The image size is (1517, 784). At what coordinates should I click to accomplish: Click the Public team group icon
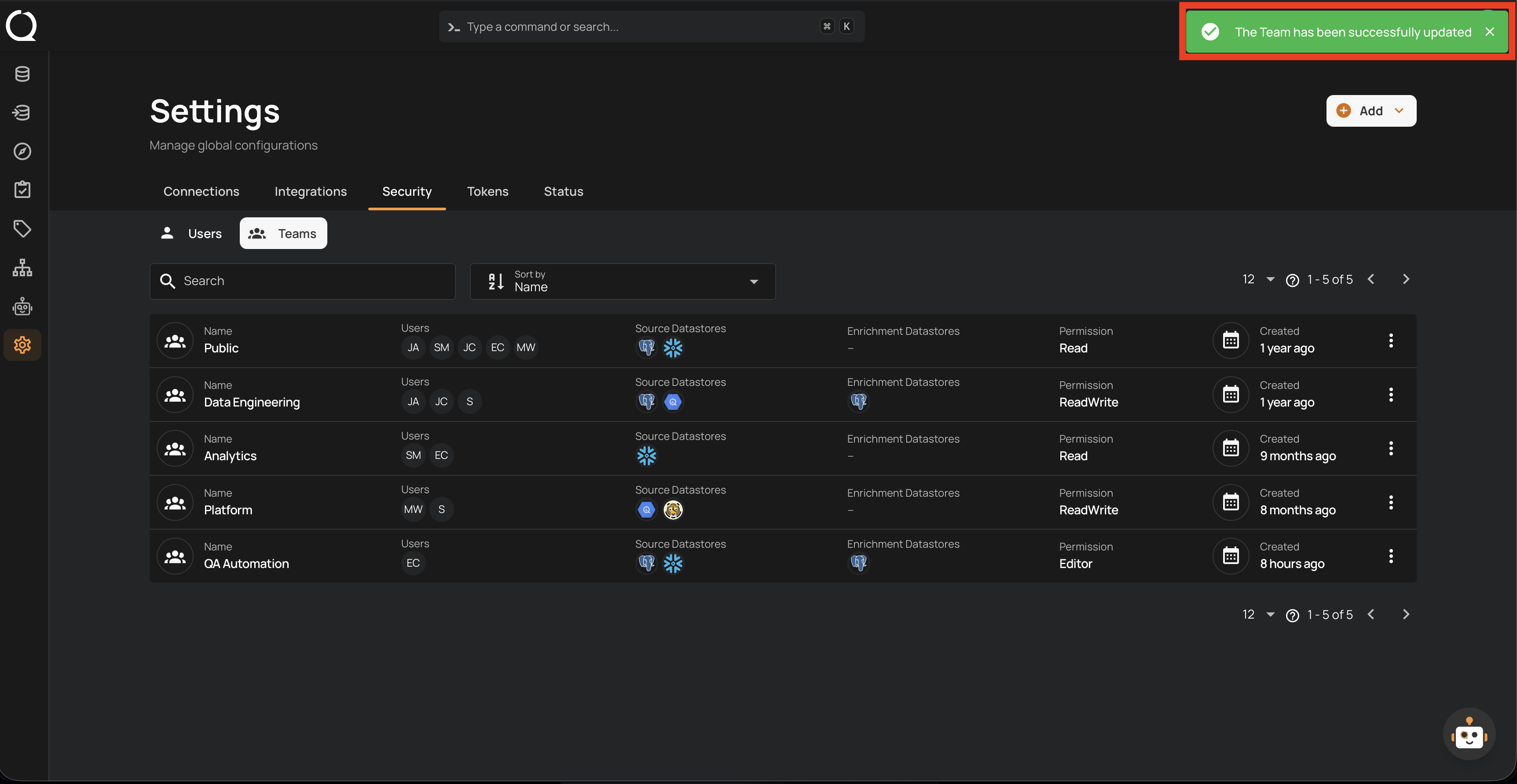(x=175, y=341)
